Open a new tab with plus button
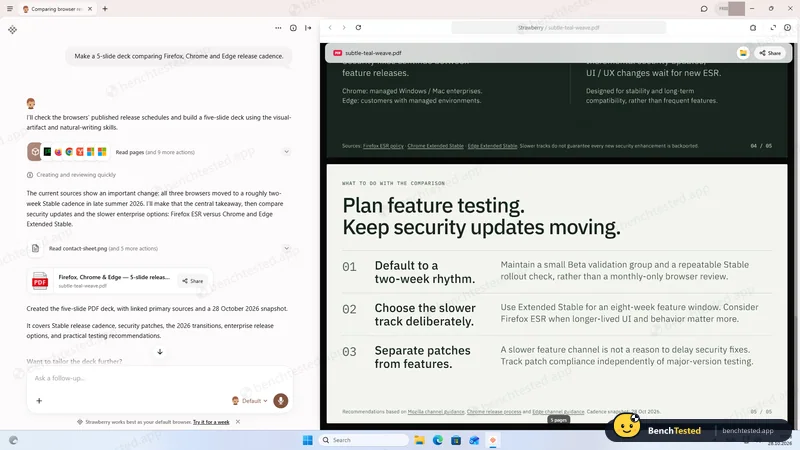The image size is (800, 450). pos(105,9)
